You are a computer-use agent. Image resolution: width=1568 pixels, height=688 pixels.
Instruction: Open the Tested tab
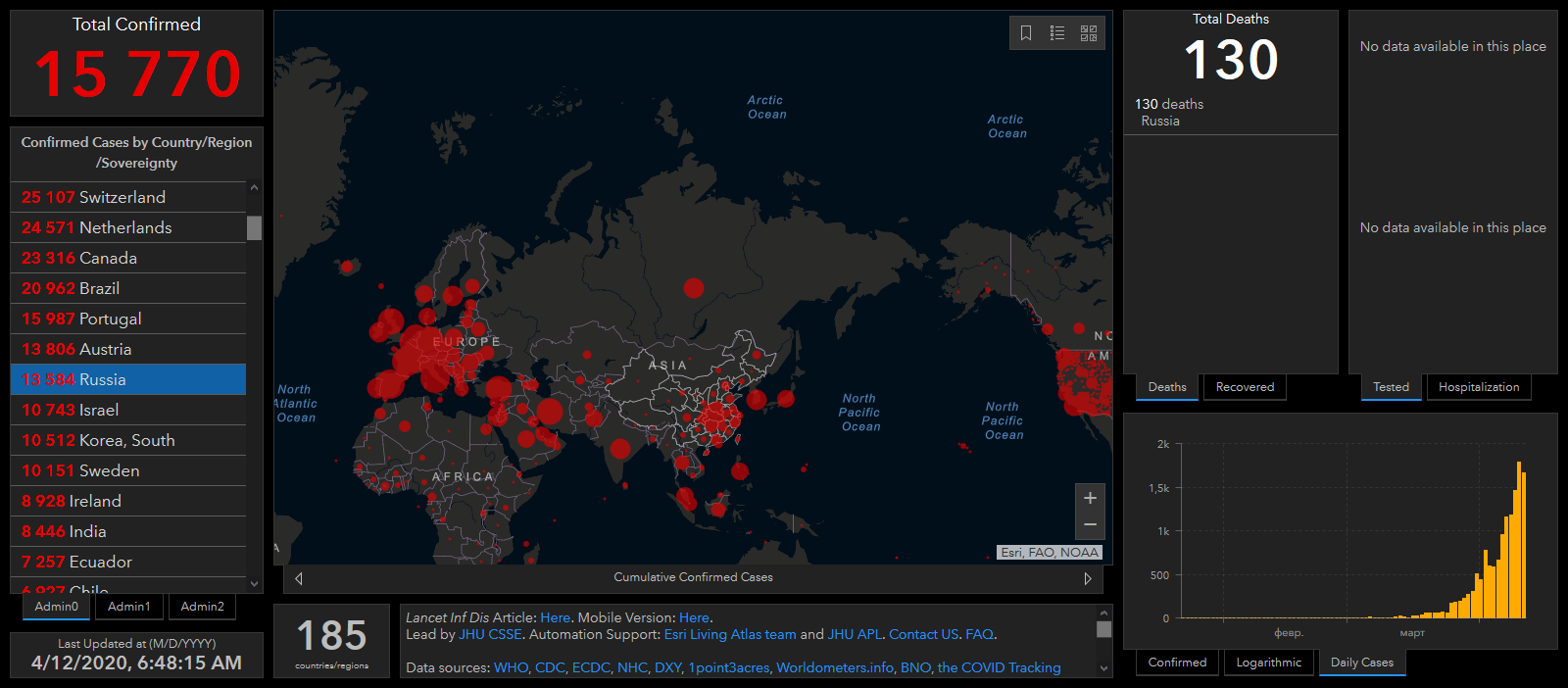pyautogui.click(x=1391, y=387)
